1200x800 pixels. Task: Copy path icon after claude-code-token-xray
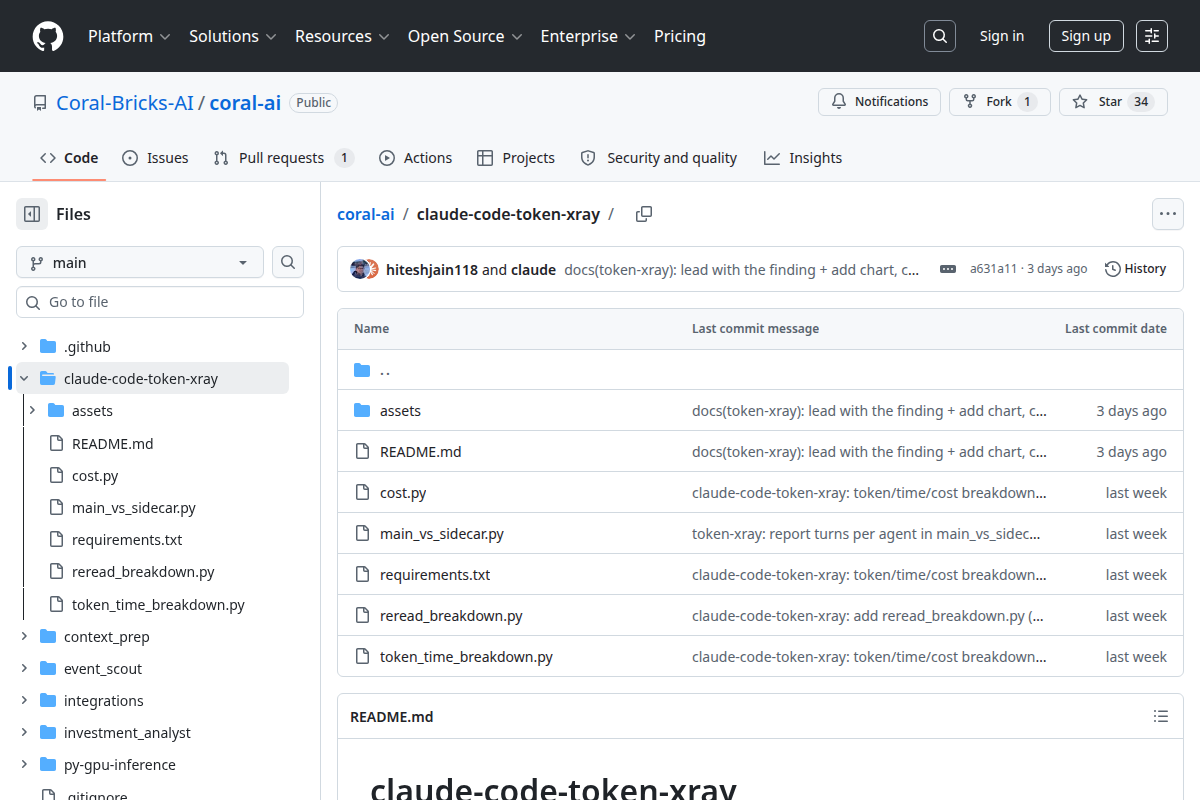tap(644, 214)
